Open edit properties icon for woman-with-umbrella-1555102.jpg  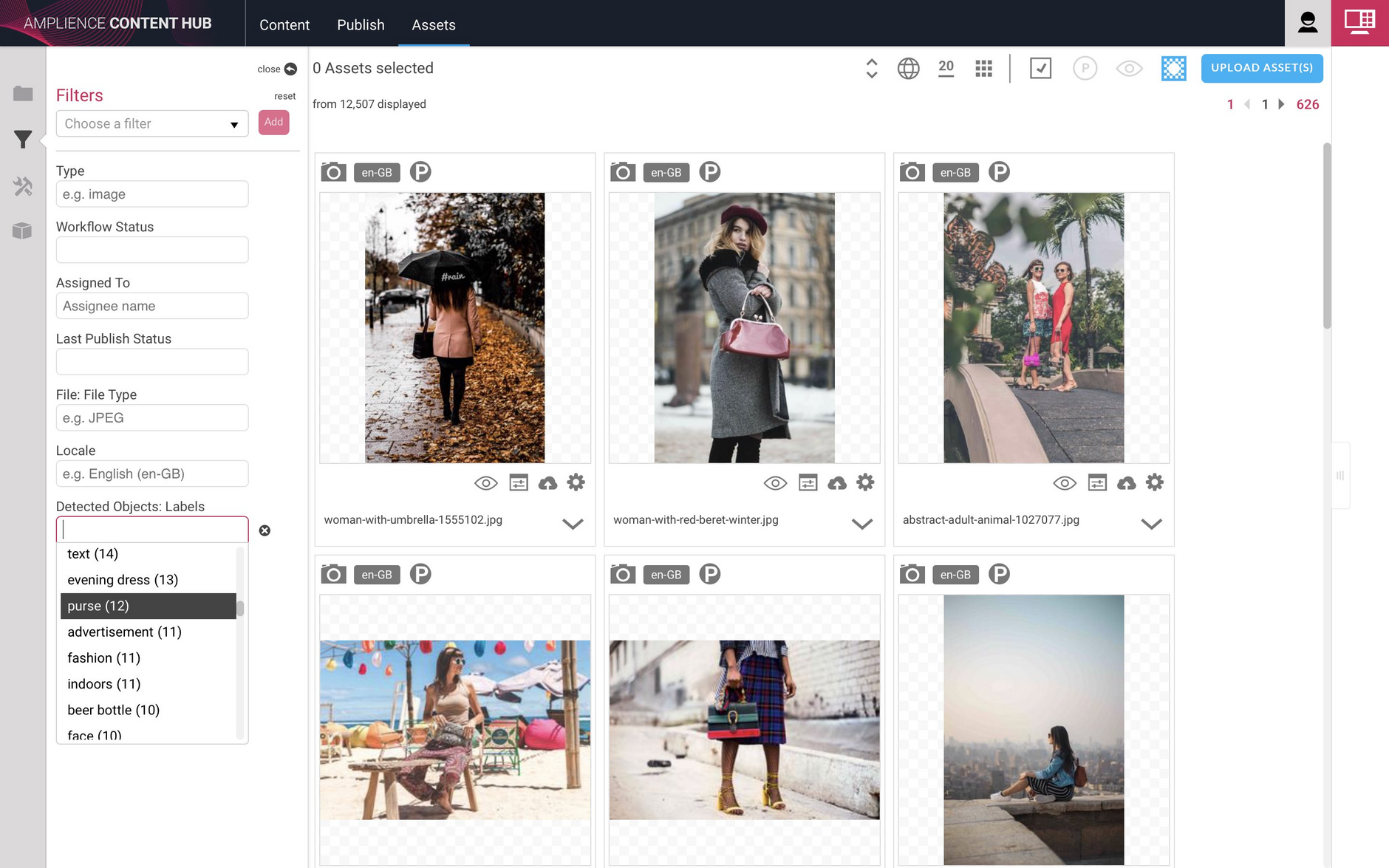[x=519, y=483]
